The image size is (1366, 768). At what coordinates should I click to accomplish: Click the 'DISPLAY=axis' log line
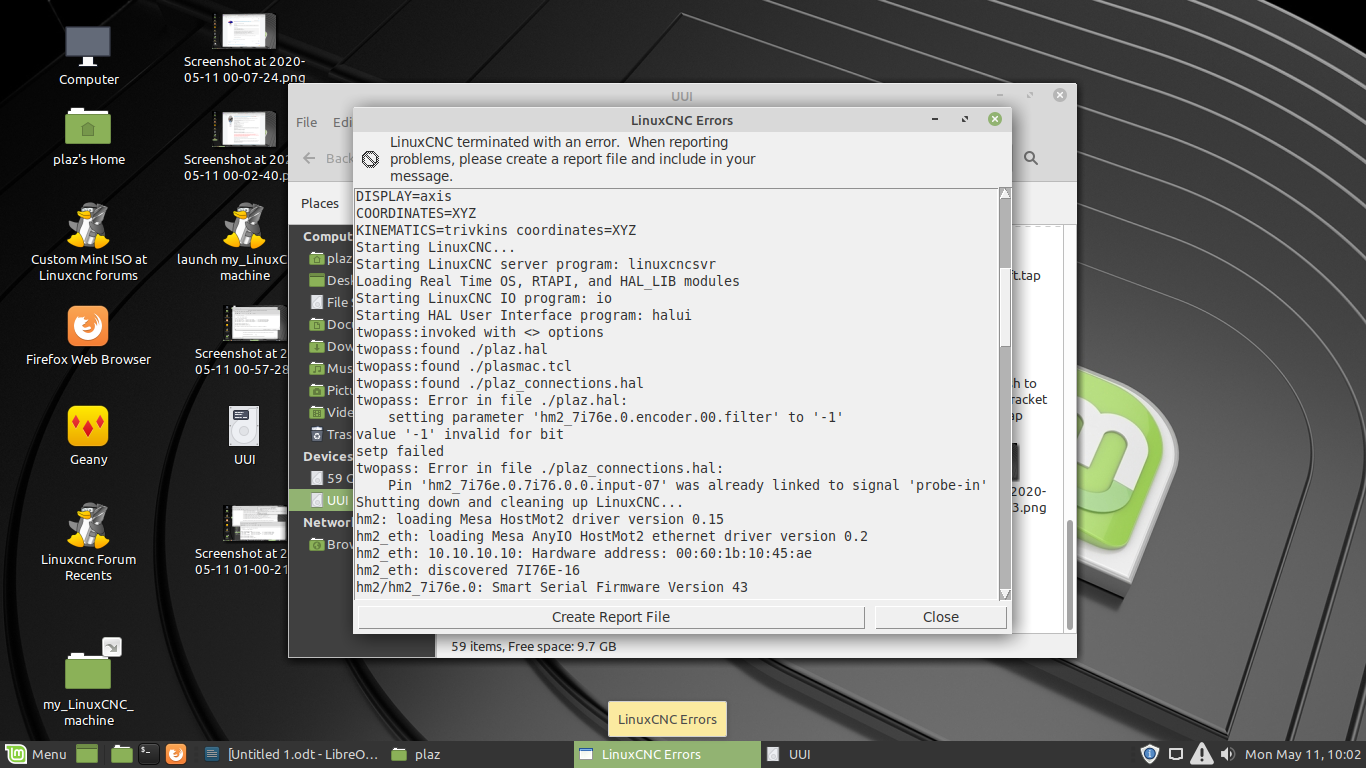click(x=404, y=196)
